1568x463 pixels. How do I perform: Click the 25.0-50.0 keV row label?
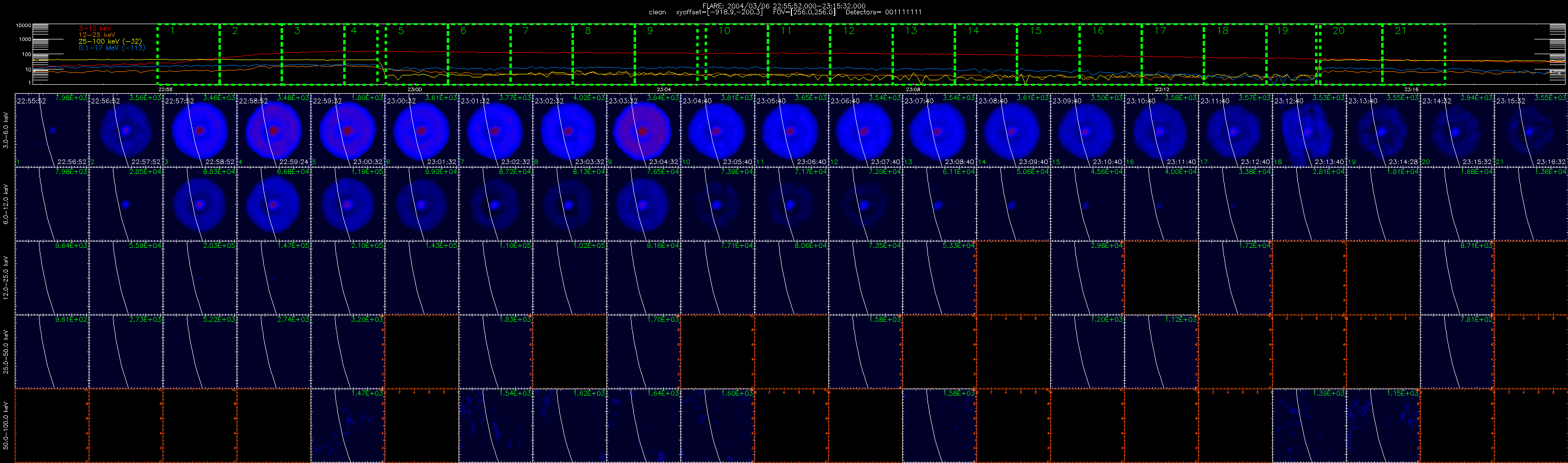pos(6,351)
